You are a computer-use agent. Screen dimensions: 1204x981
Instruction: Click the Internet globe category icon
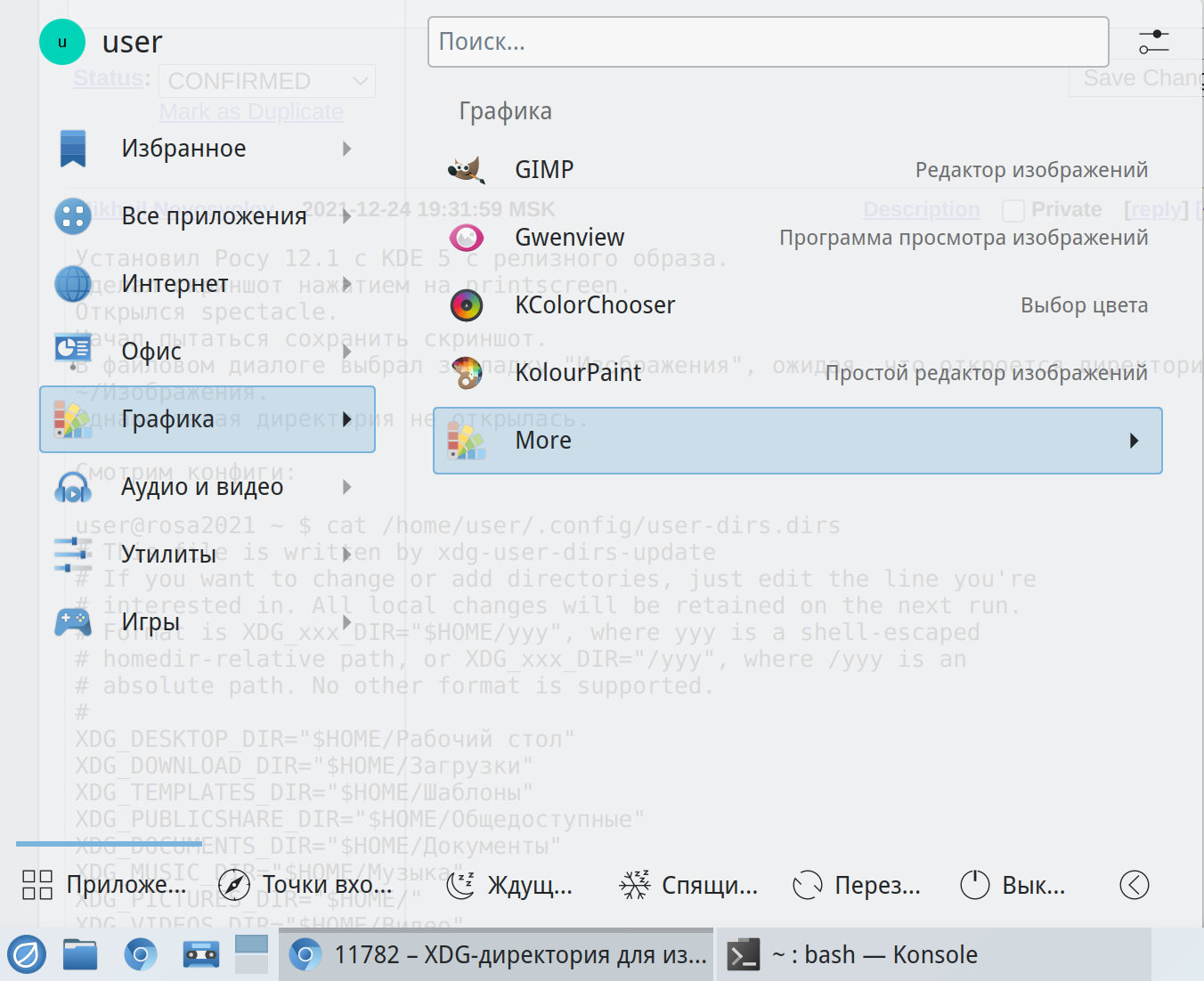73,284
